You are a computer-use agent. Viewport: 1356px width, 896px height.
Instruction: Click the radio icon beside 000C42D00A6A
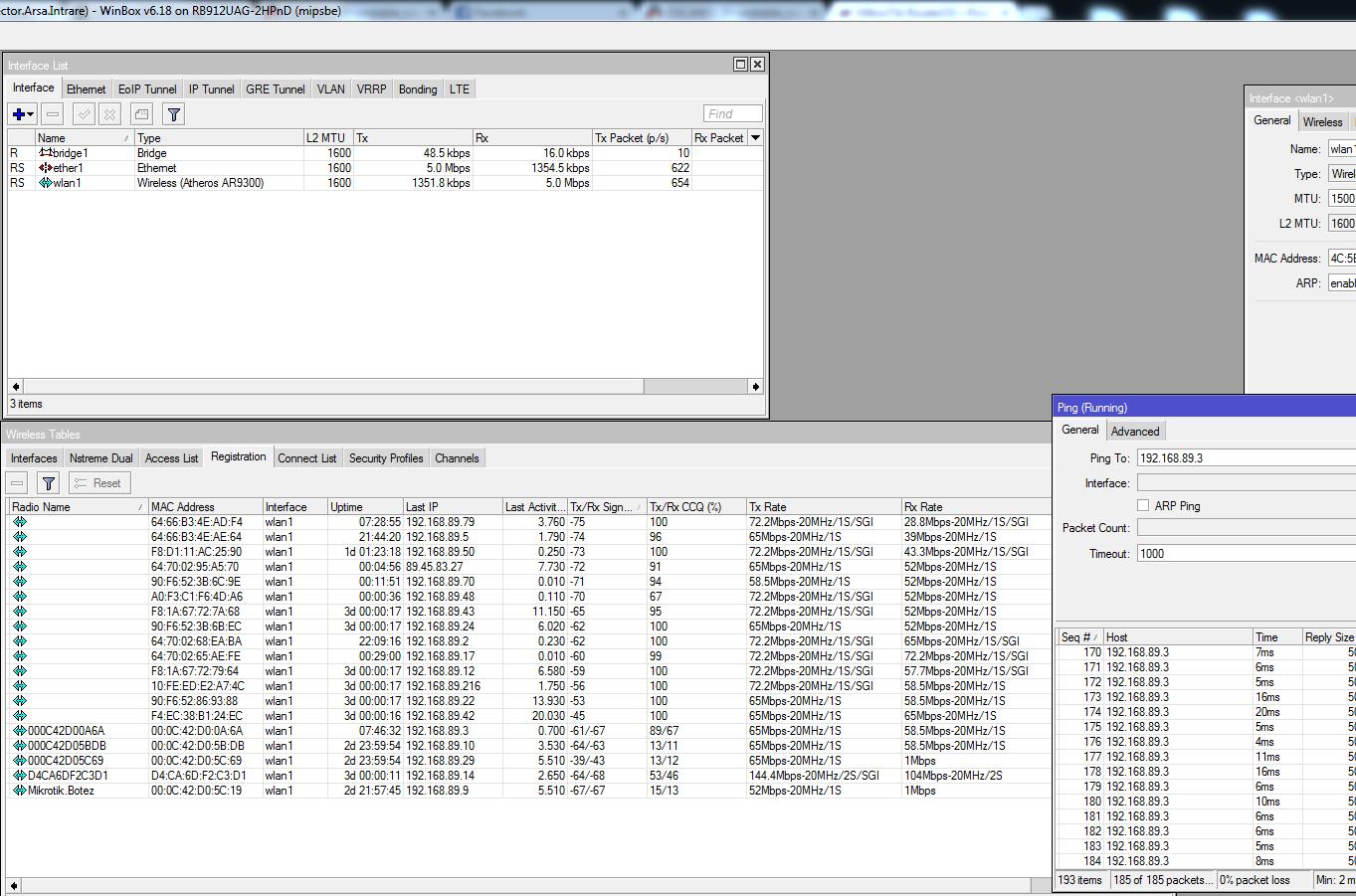20,731
